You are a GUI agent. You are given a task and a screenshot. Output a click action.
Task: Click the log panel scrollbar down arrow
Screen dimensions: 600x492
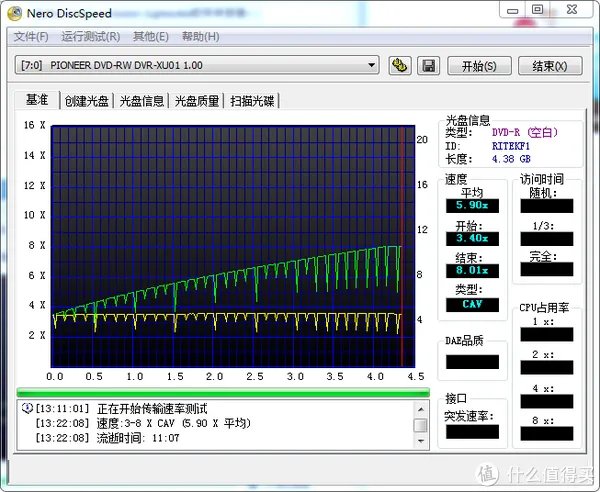(422, 443)
